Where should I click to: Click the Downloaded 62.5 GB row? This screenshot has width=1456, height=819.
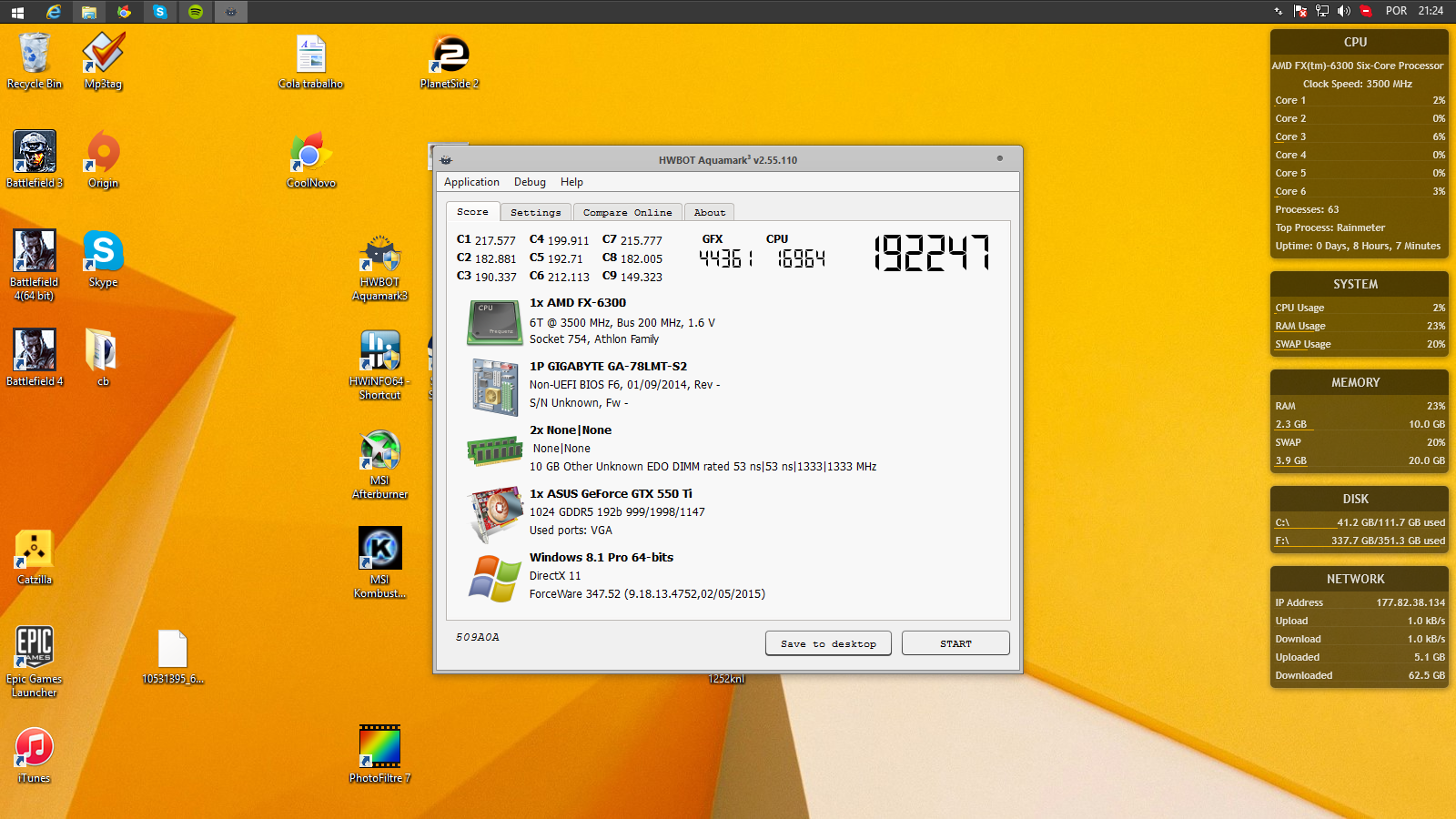tap(1360, 675)
